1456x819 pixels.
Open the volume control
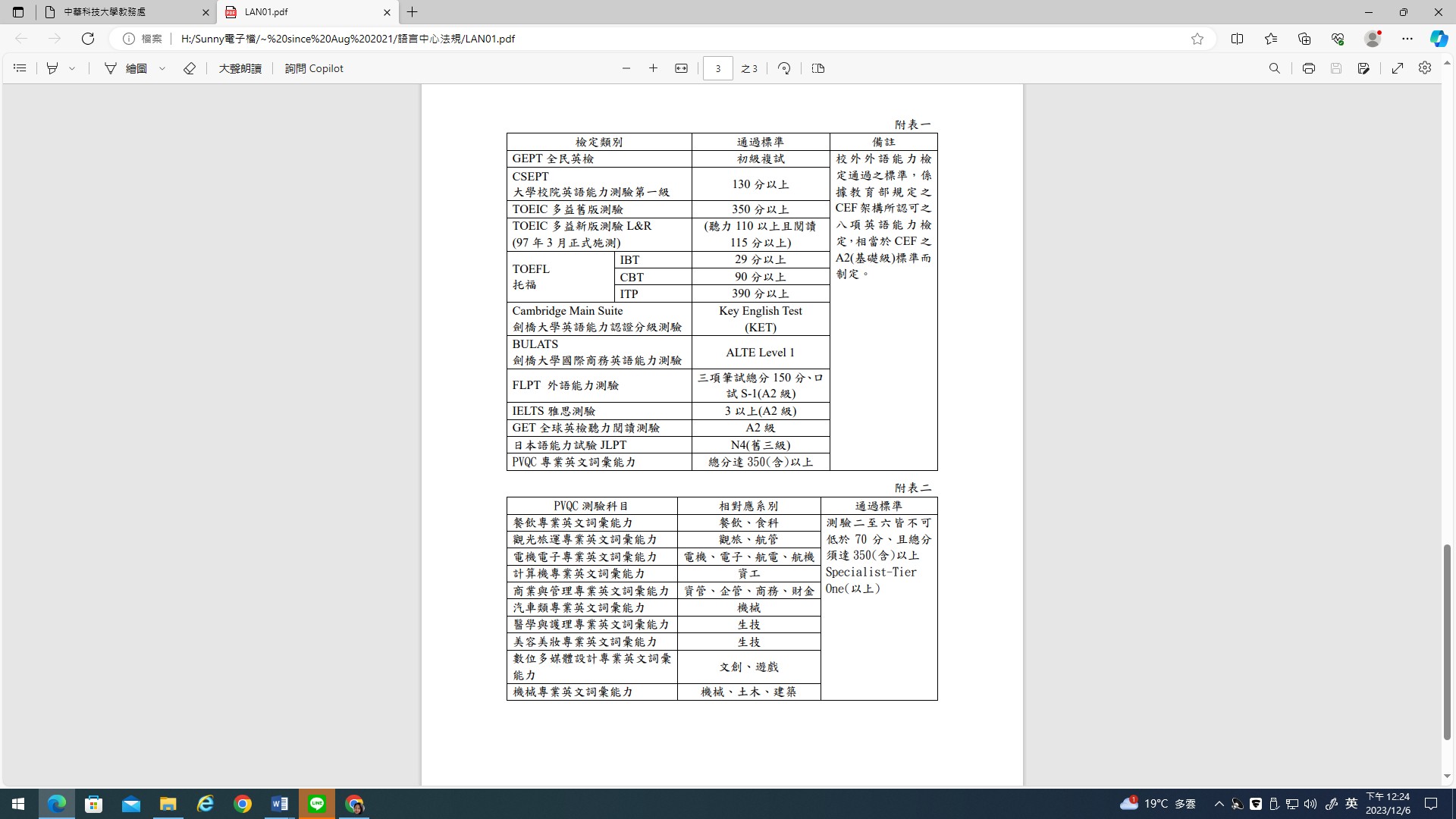[1310, 804]
